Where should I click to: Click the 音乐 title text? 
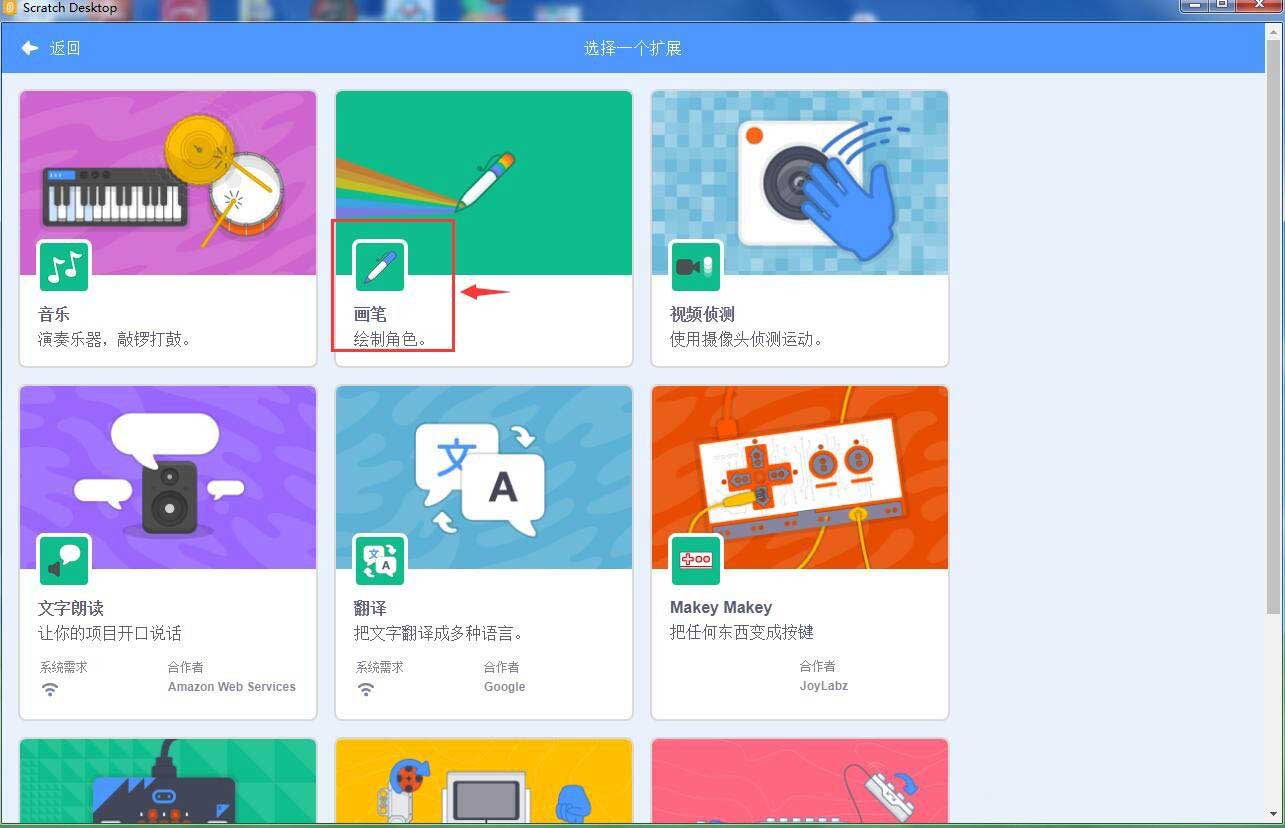coord(54,314)
